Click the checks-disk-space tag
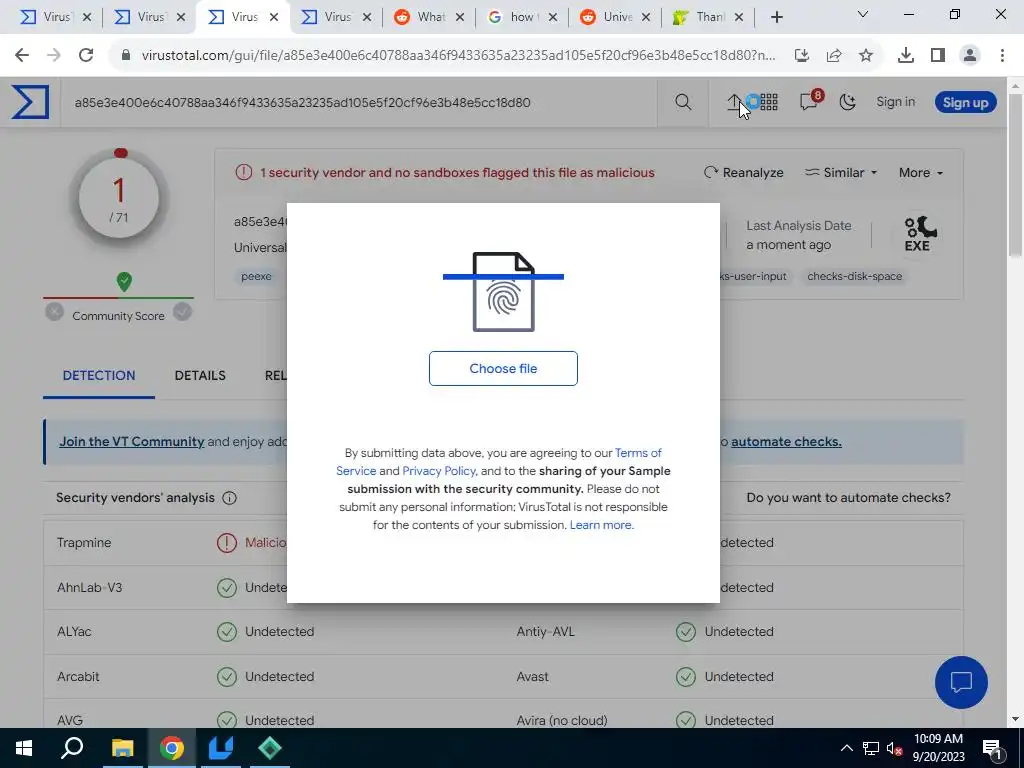The width and height of the screenshot is (1024, 768). pyautogui.click(x=854, y=276)
